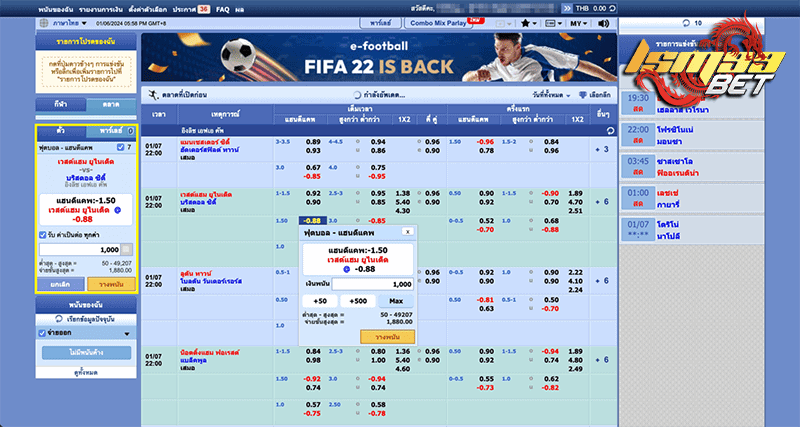Open the ตั้งค่าตัวเลือก menu
The height and width of the screenshot is (427, 800).
tap(147, 9)
